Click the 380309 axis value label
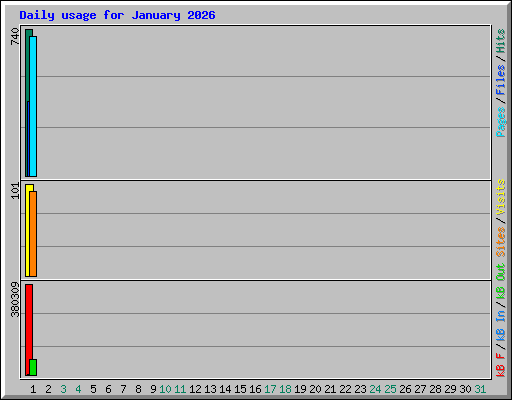Viewport: 512px width, 400px height. point(15,300)
